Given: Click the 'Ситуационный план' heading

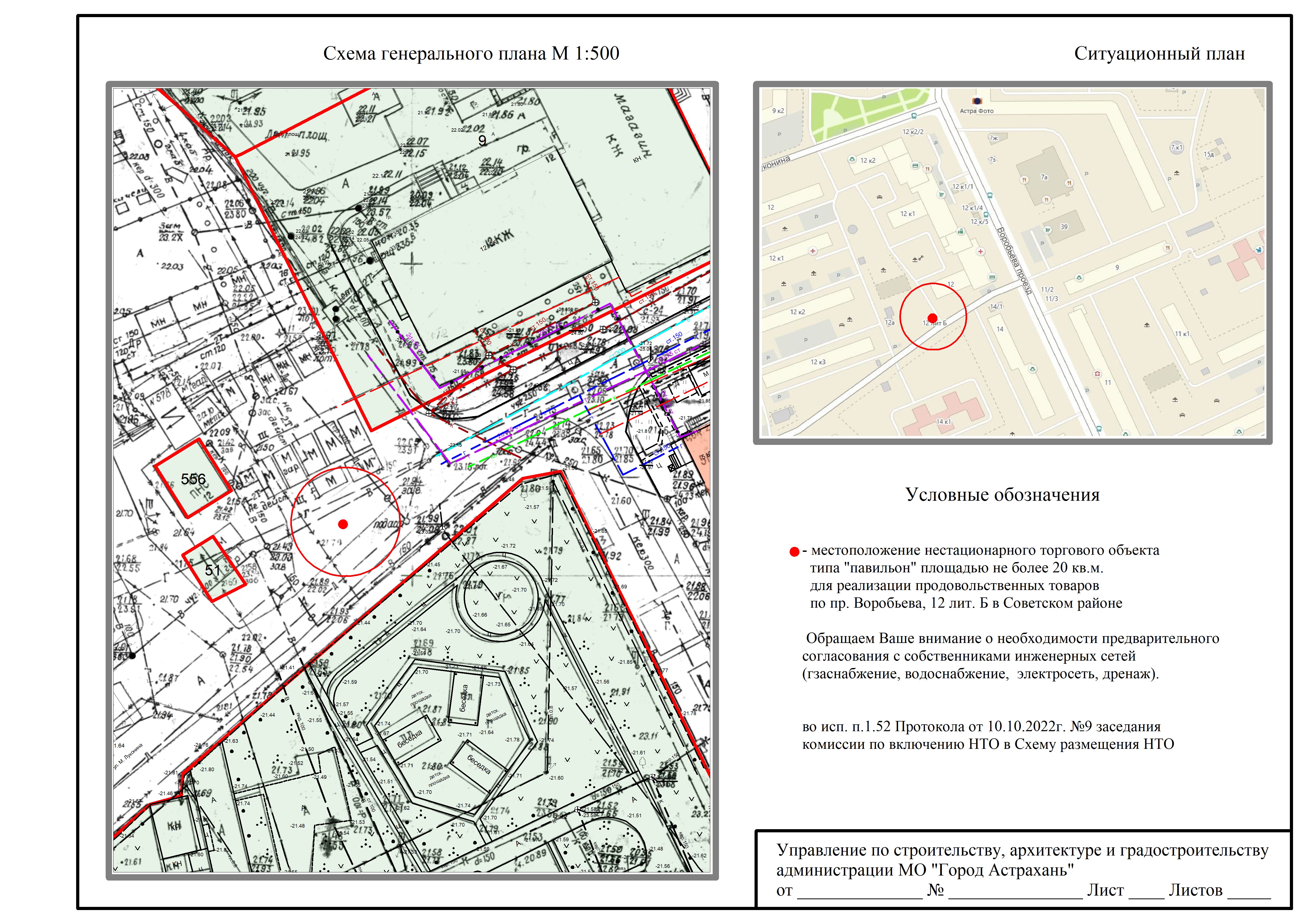Looking at the screenshot, I should coord(1159,53).
